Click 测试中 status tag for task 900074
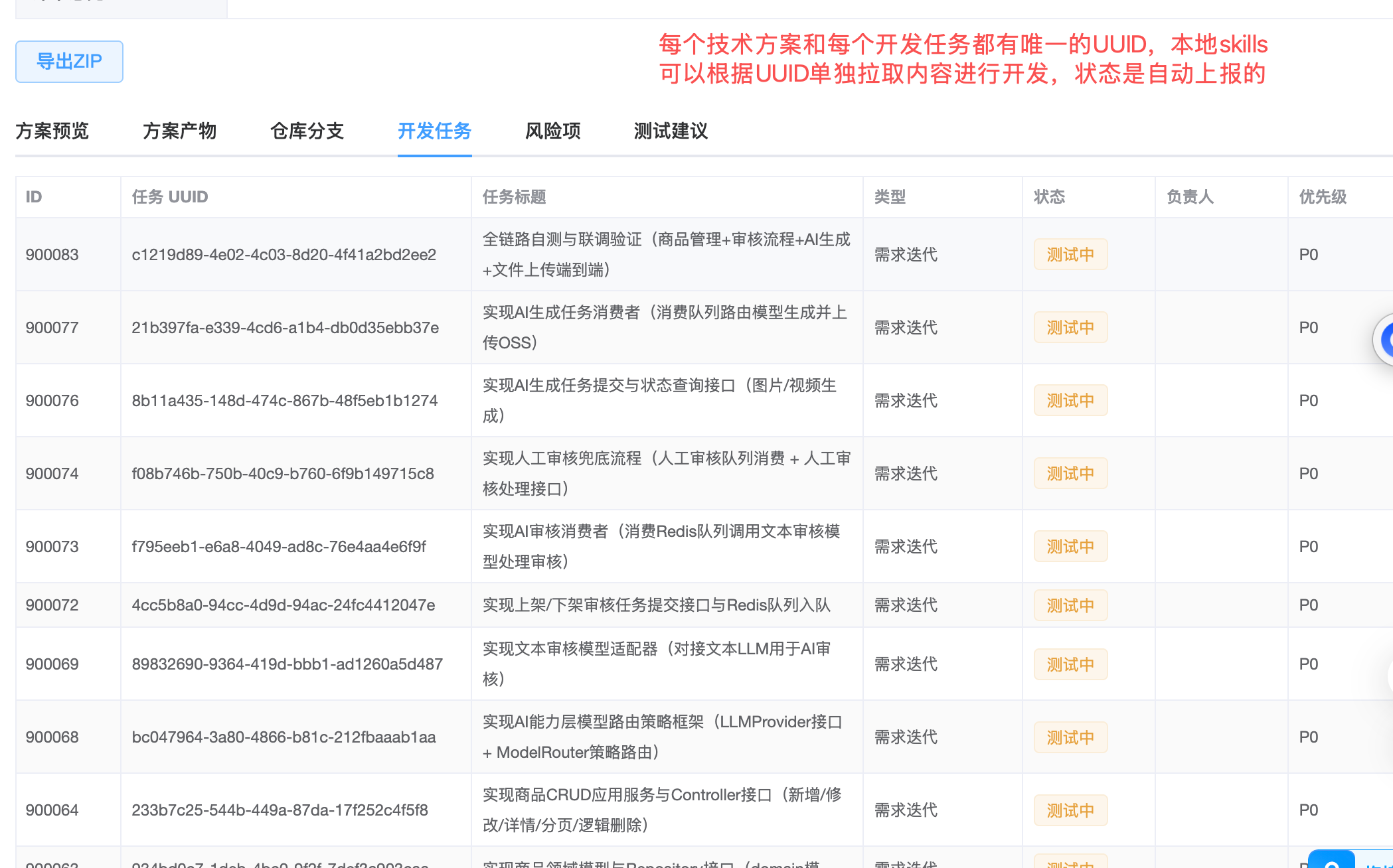 [x=1071, y=474]
